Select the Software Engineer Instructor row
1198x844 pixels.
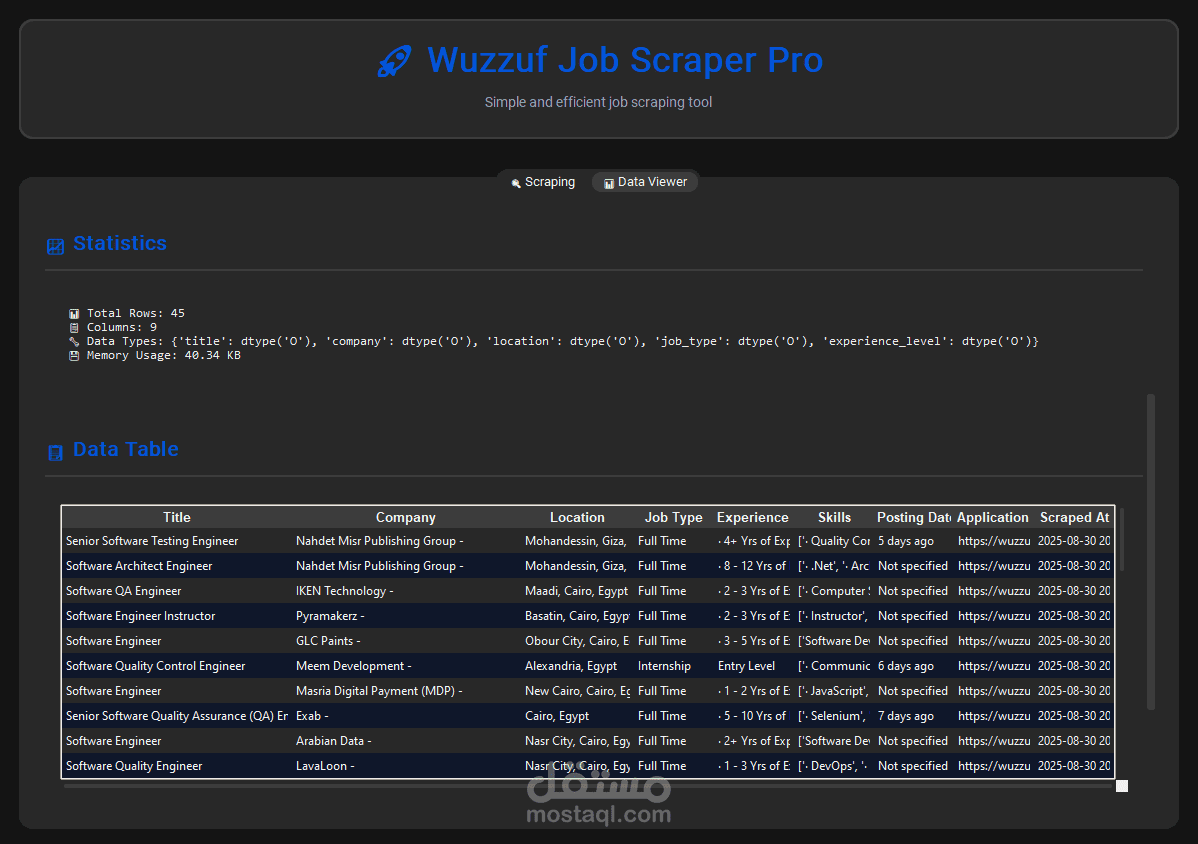coord(588,616)
